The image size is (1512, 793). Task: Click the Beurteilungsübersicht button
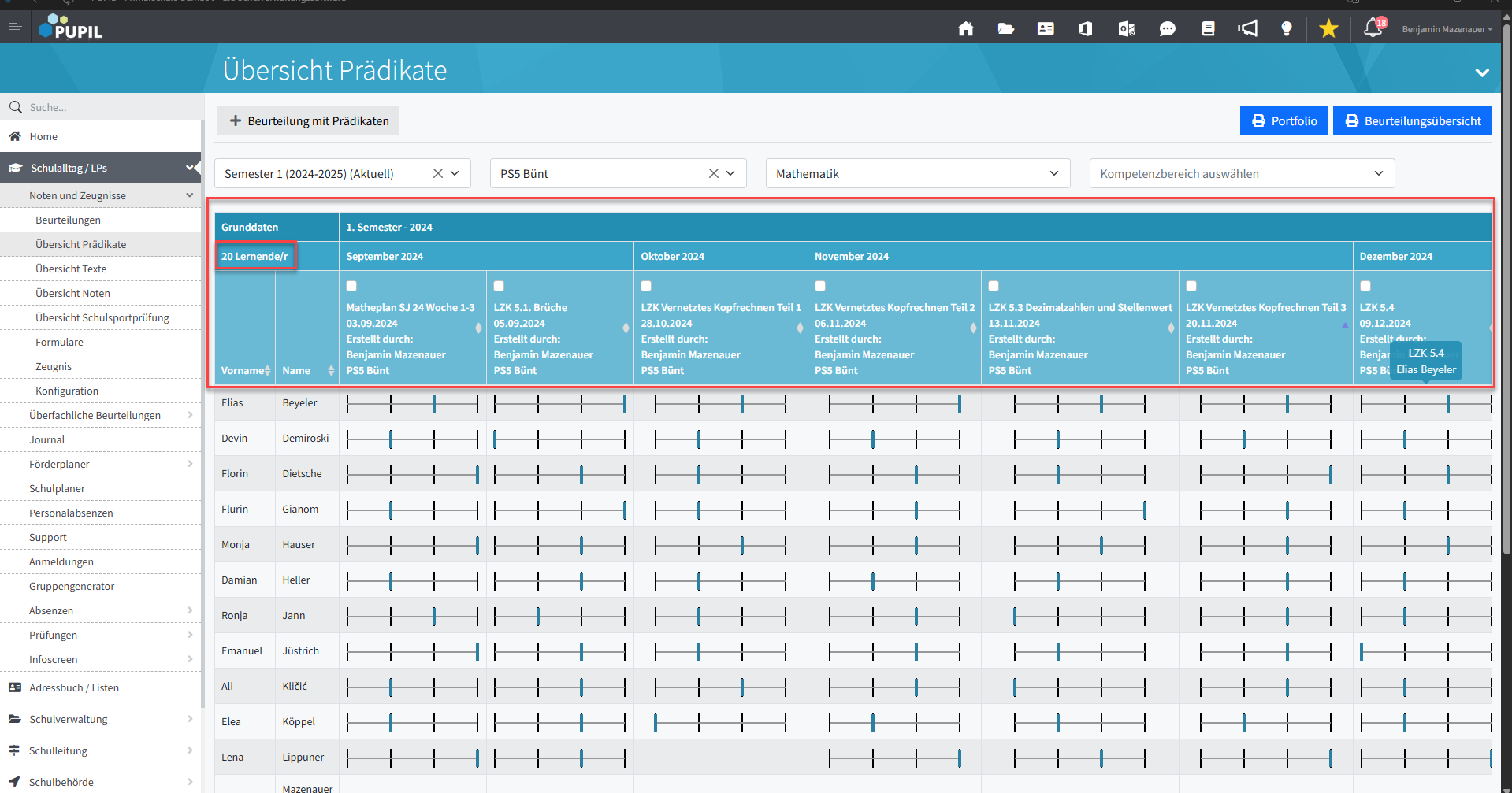[1412, 120]
